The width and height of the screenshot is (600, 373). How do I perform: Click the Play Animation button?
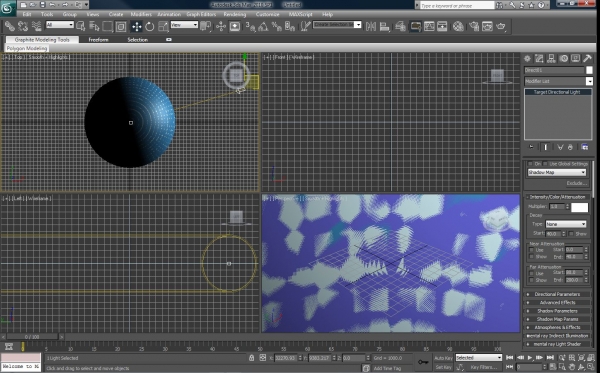[x=530, y=358]
